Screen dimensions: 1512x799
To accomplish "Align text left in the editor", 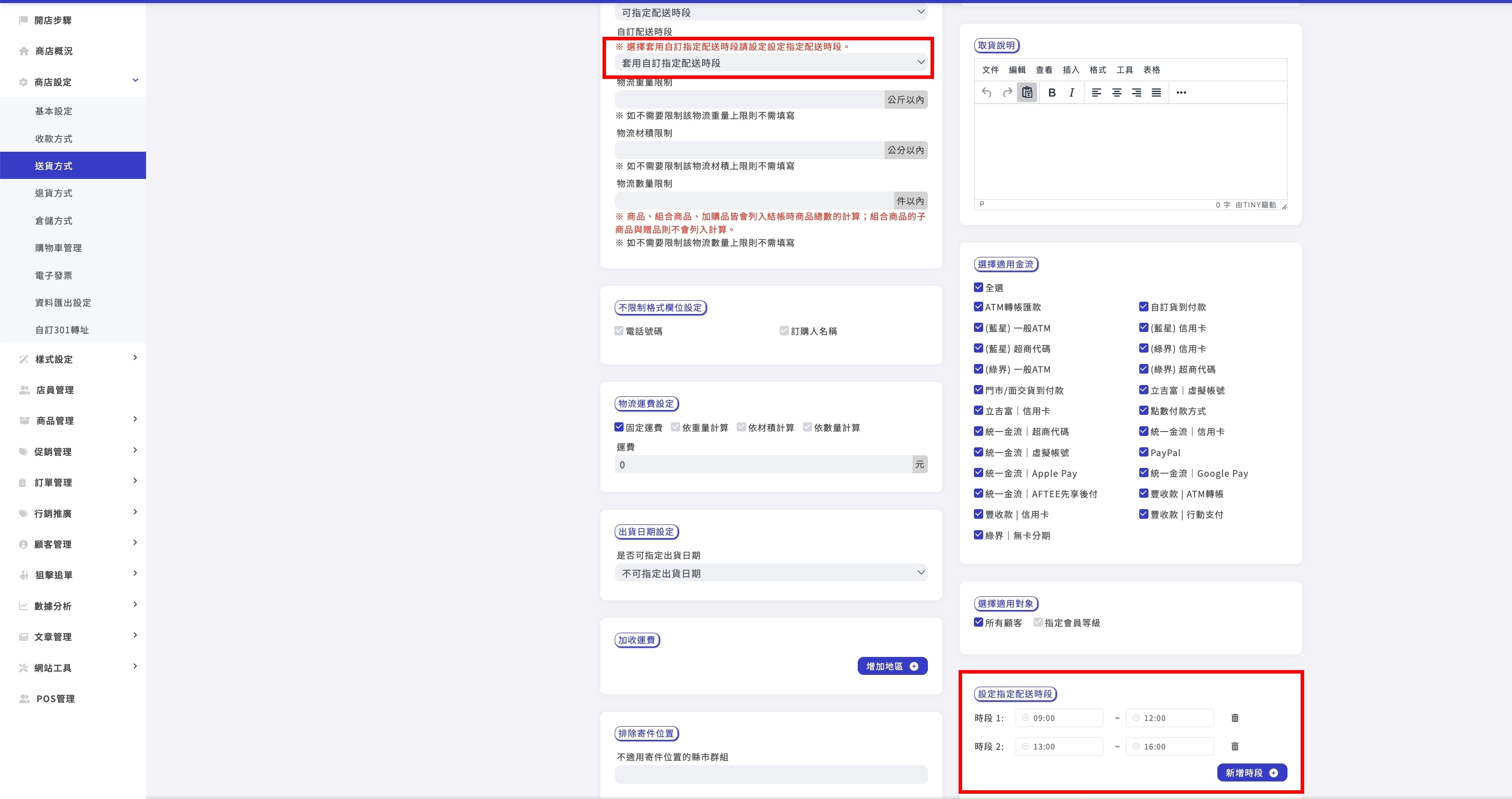I will 1096,92.
